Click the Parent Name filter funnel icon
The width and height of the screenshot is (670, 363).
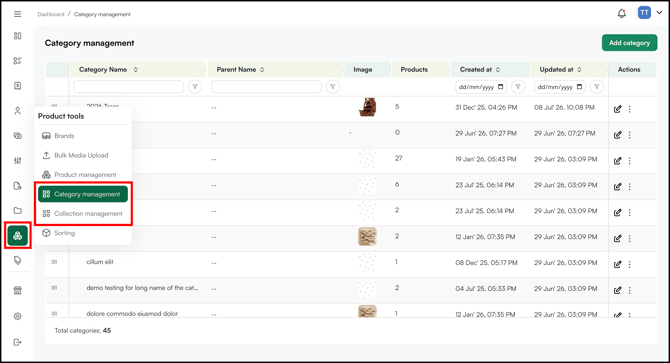click(x=332, y=87)
